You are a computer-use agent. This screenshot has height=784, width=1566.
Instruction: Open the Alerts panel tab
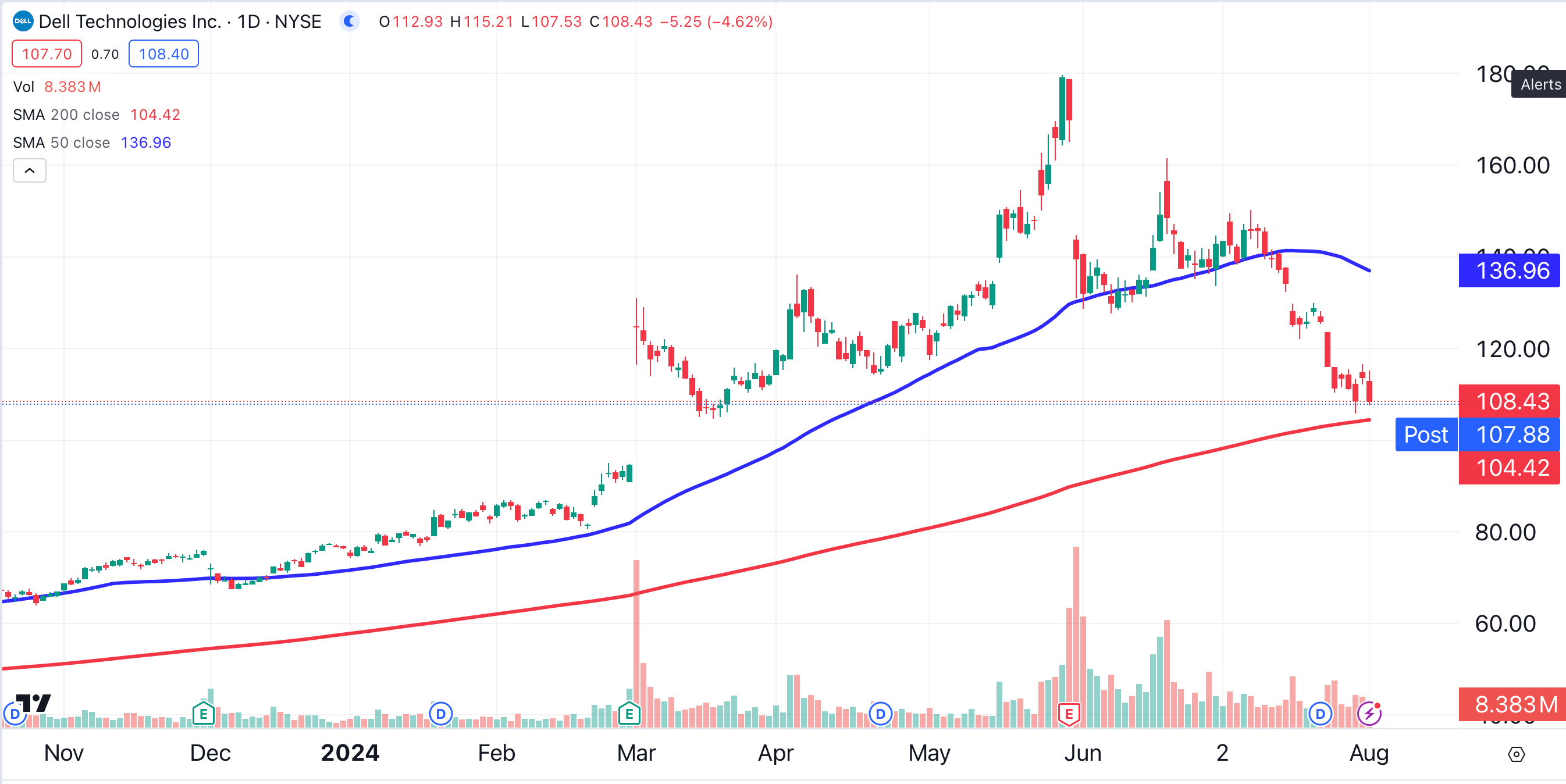click(x=1539, y=84)
